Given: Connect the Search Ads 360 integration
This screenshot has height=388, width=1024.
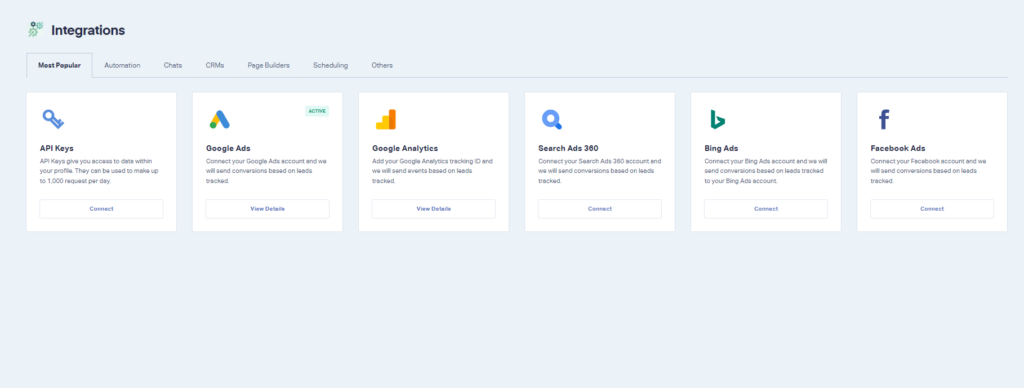Looking at the screenshot, I should coord(600,209).
